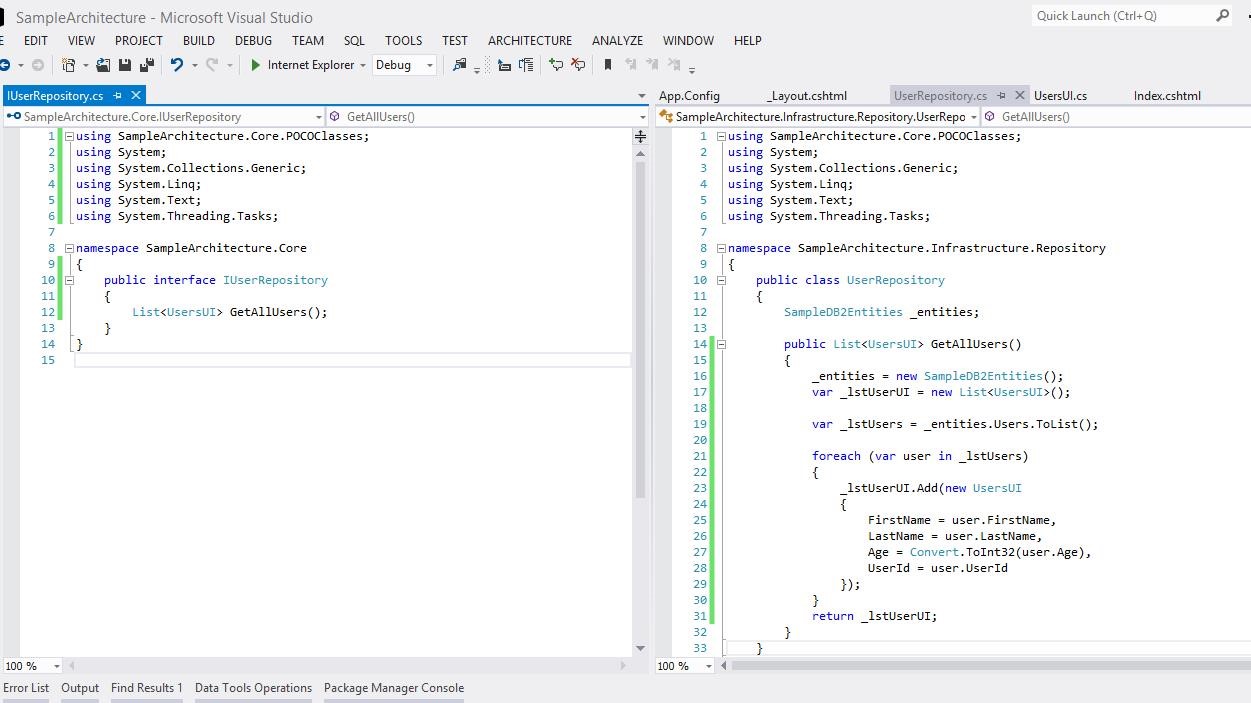This screenshot has height=703, width=1251.
Task: Click the Comment out selected lines icon
Action: [556, 65]
